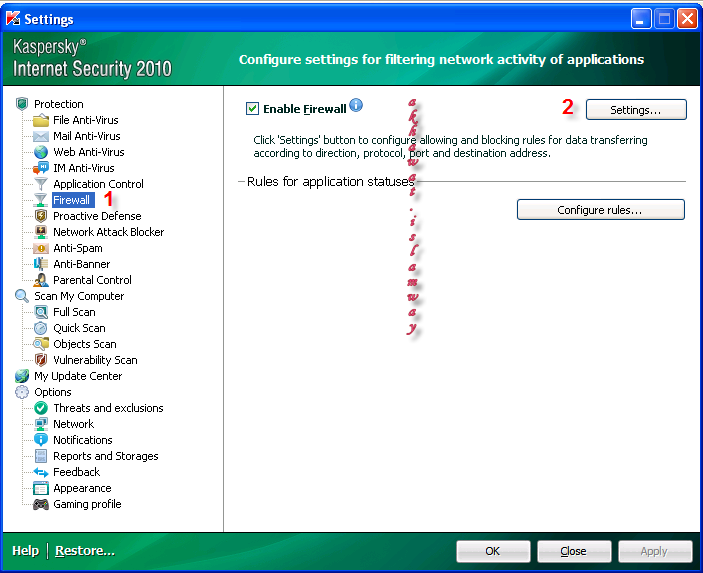Minimize the Settings window

point(641,19)
